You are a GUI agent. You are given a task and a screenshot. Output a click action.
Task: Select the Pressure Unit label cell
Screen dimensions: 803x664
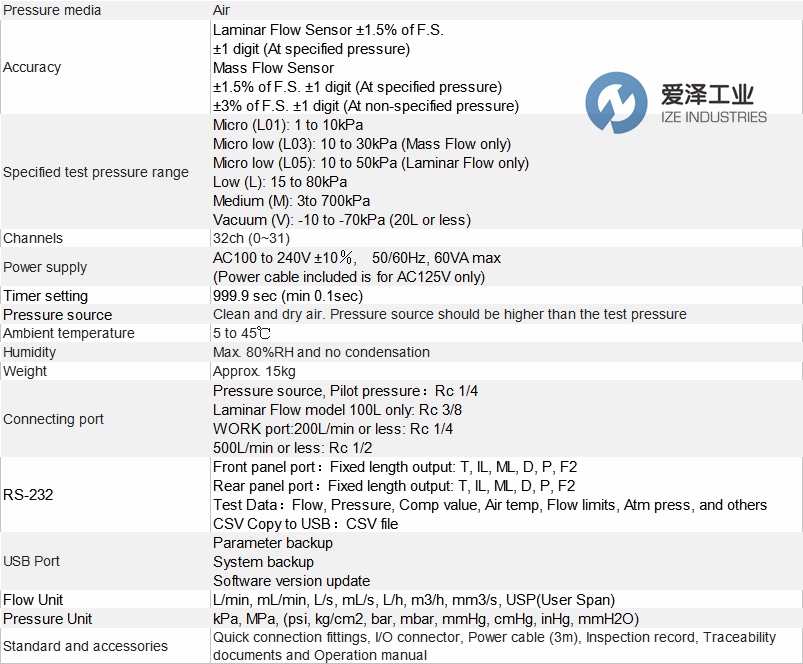48,619
